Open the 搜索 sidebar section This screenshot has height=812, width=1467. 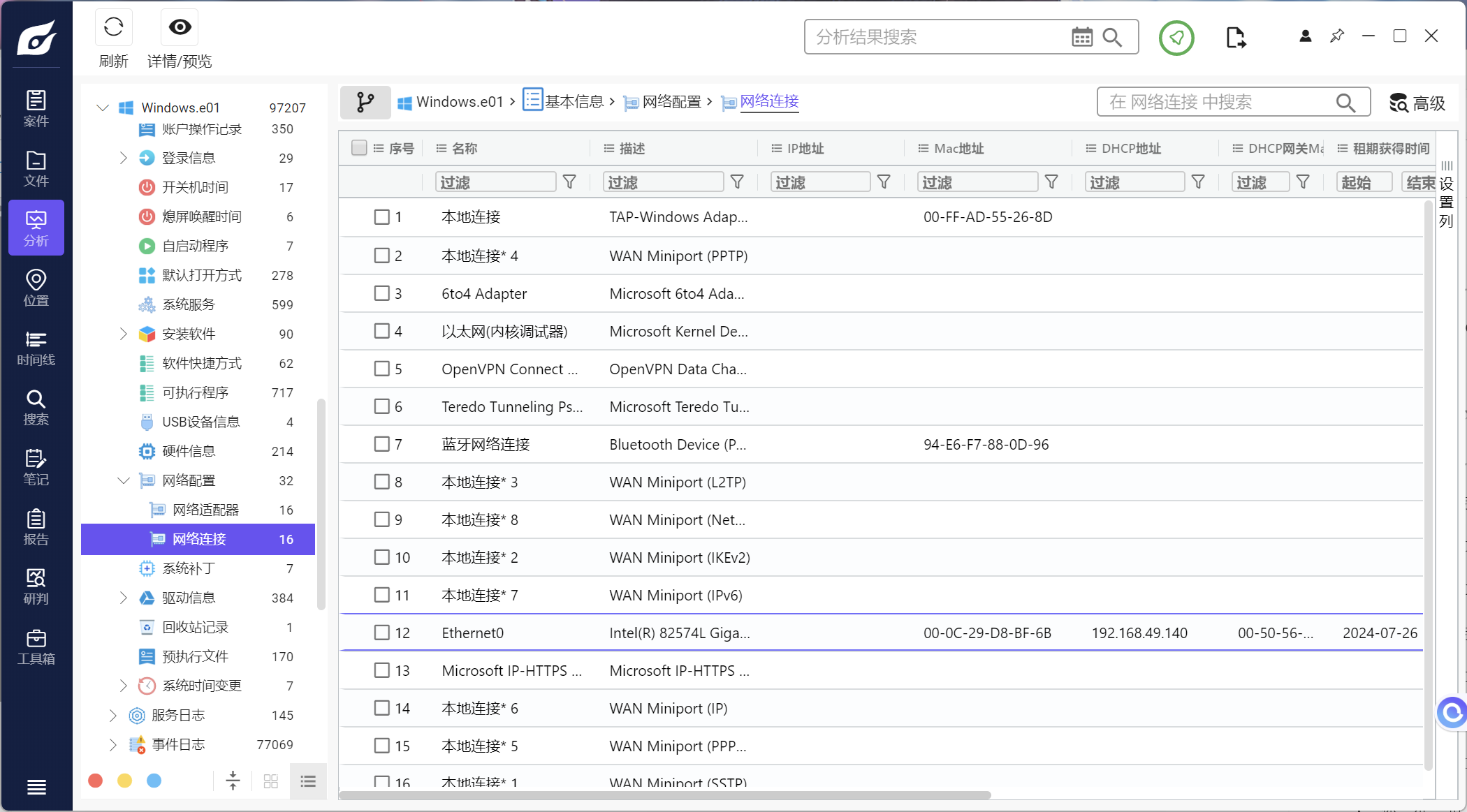[36, 408]
